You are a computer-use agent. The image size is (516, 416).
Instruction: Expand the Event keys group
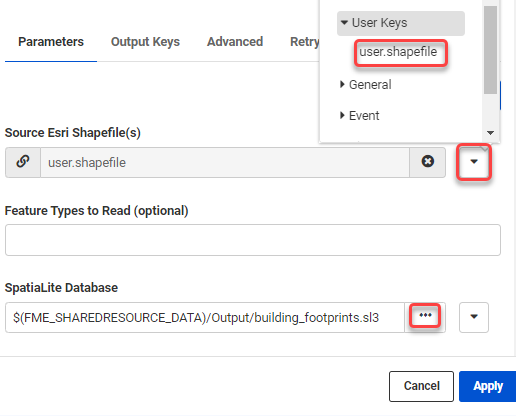[360, 116]
